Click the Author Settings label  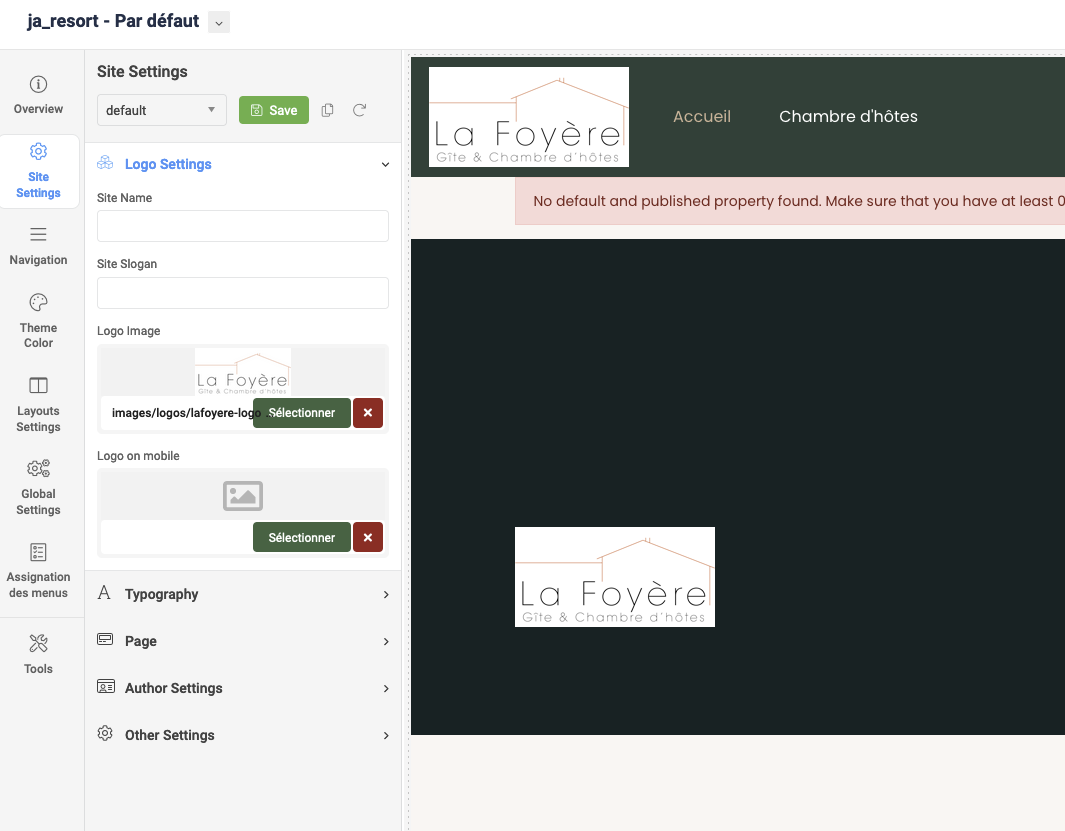[x=173, y=688]
